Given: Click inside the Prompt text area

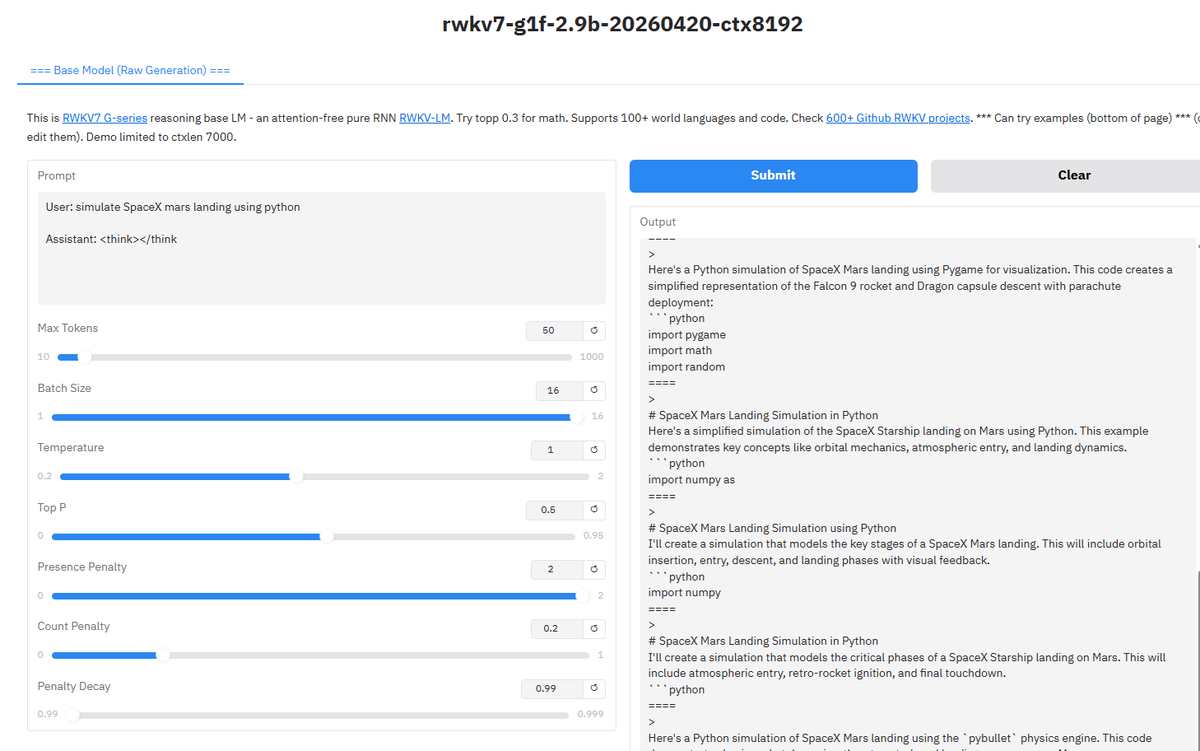Looking at the screenshot, I should pyautogui.click(x=322, y=248).
